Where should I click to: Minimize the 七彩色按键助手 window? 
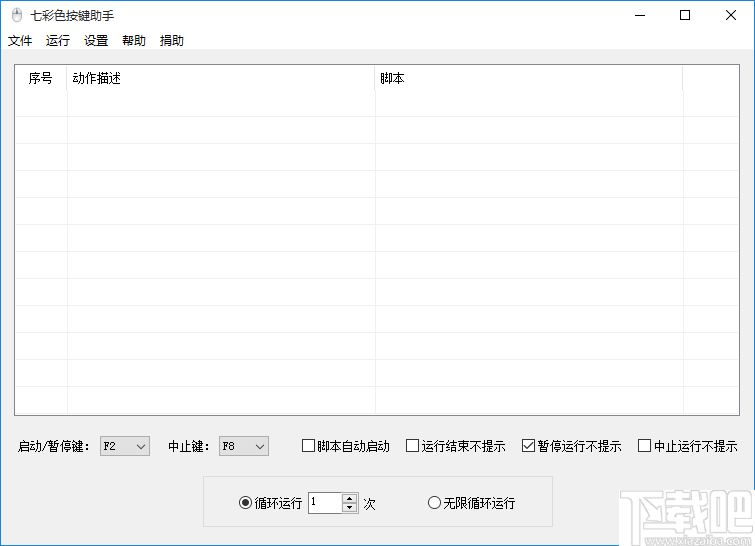[640, 15]
